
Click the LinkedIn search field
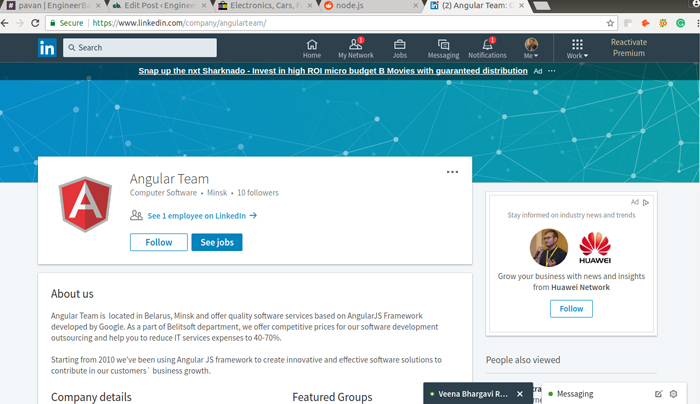[x=140, y=47]
